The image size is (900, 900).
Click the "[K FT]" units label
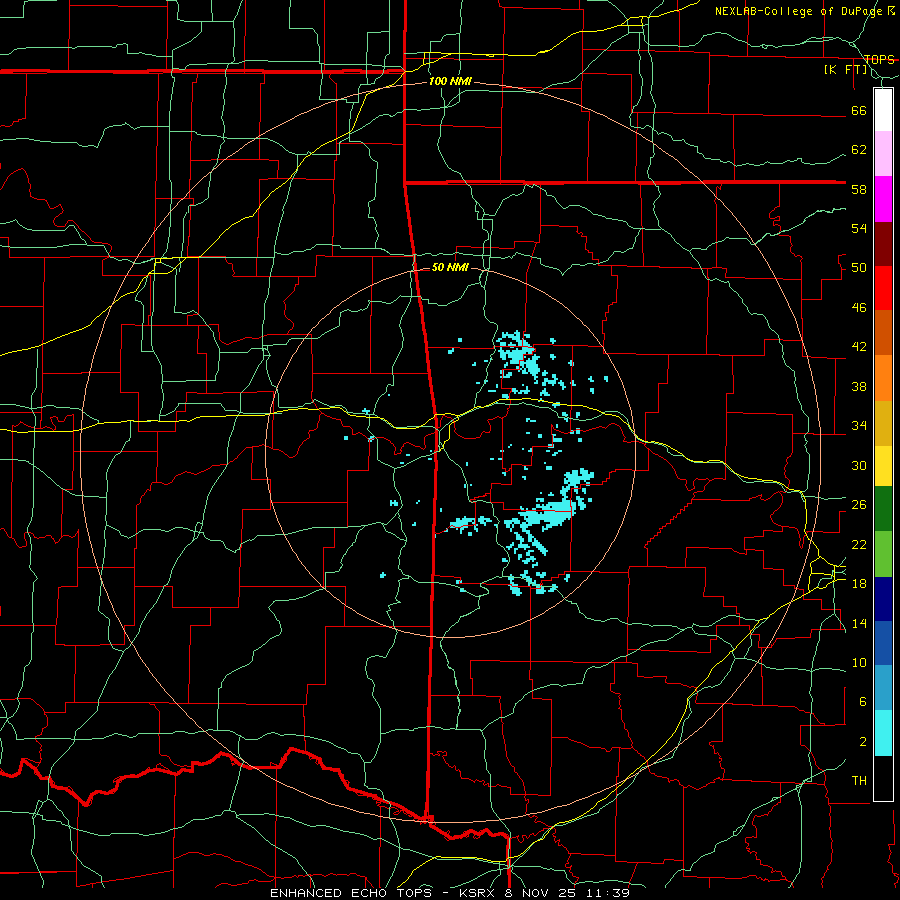coord(846,70)
